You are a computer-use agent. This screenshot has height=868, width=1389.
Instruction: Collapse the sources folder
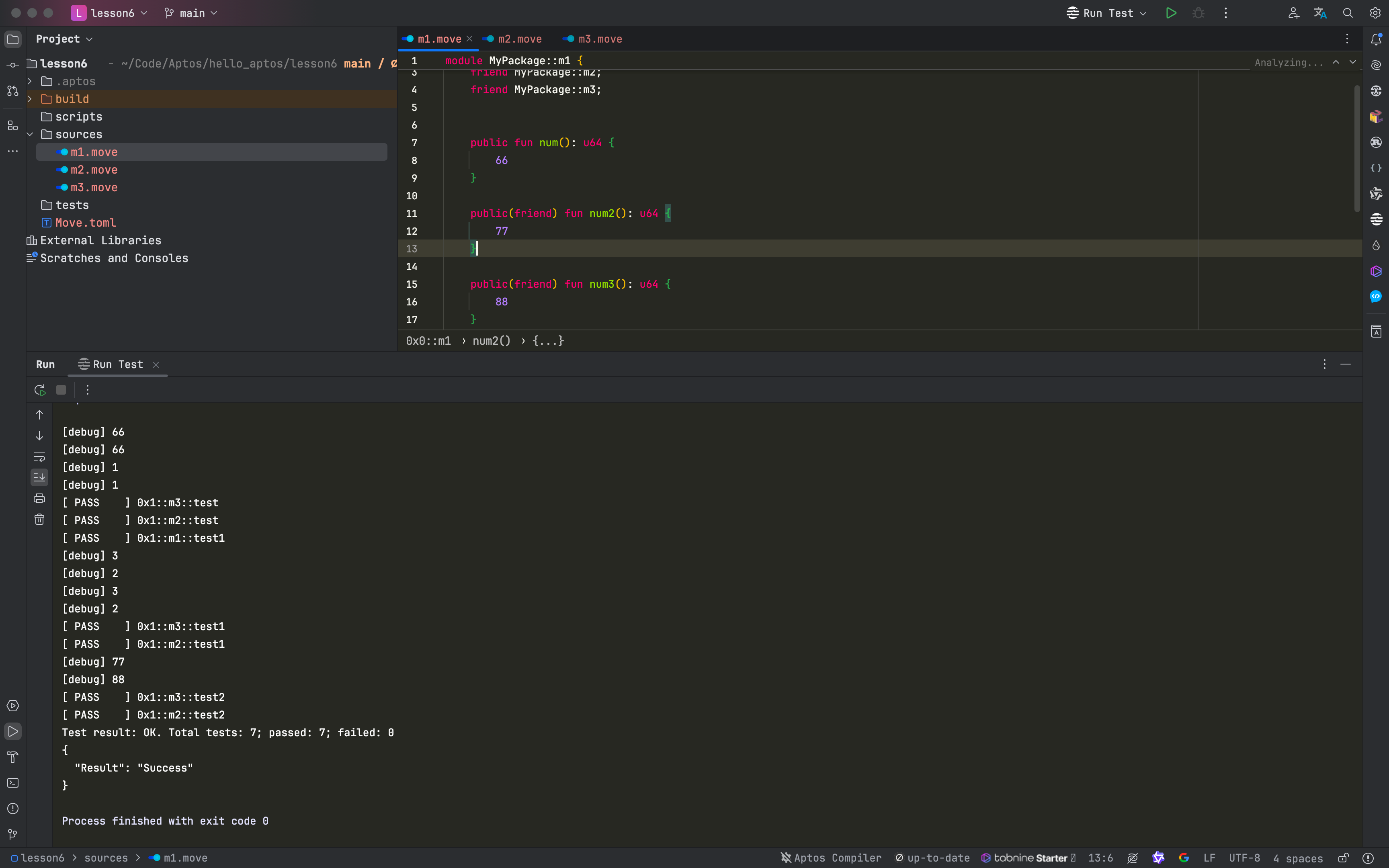30,134
